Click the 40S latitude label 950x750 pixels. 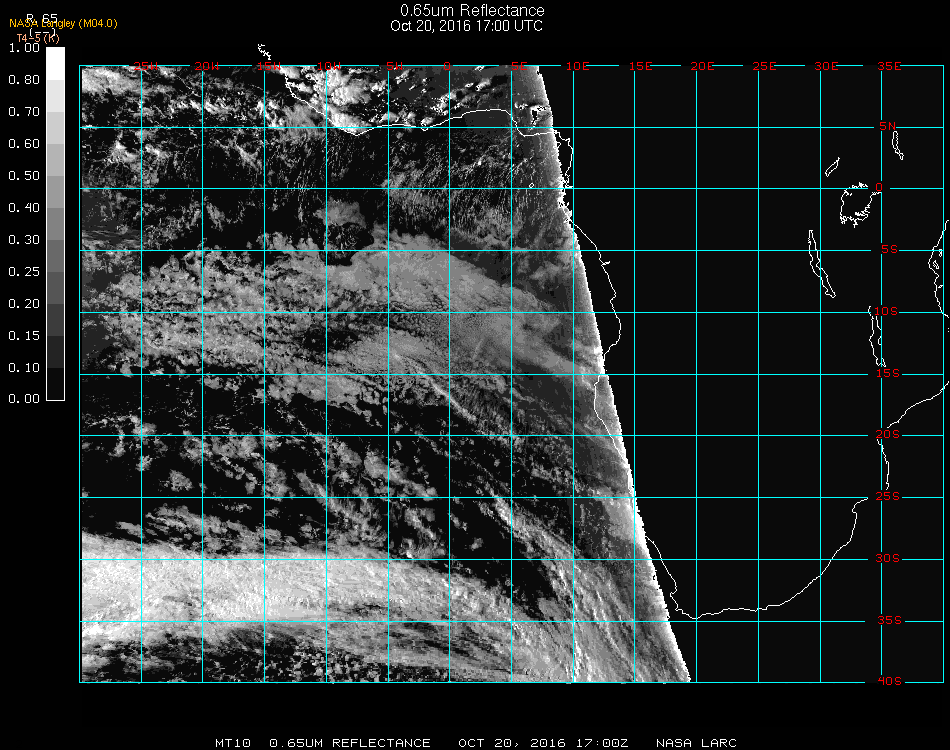889,682
